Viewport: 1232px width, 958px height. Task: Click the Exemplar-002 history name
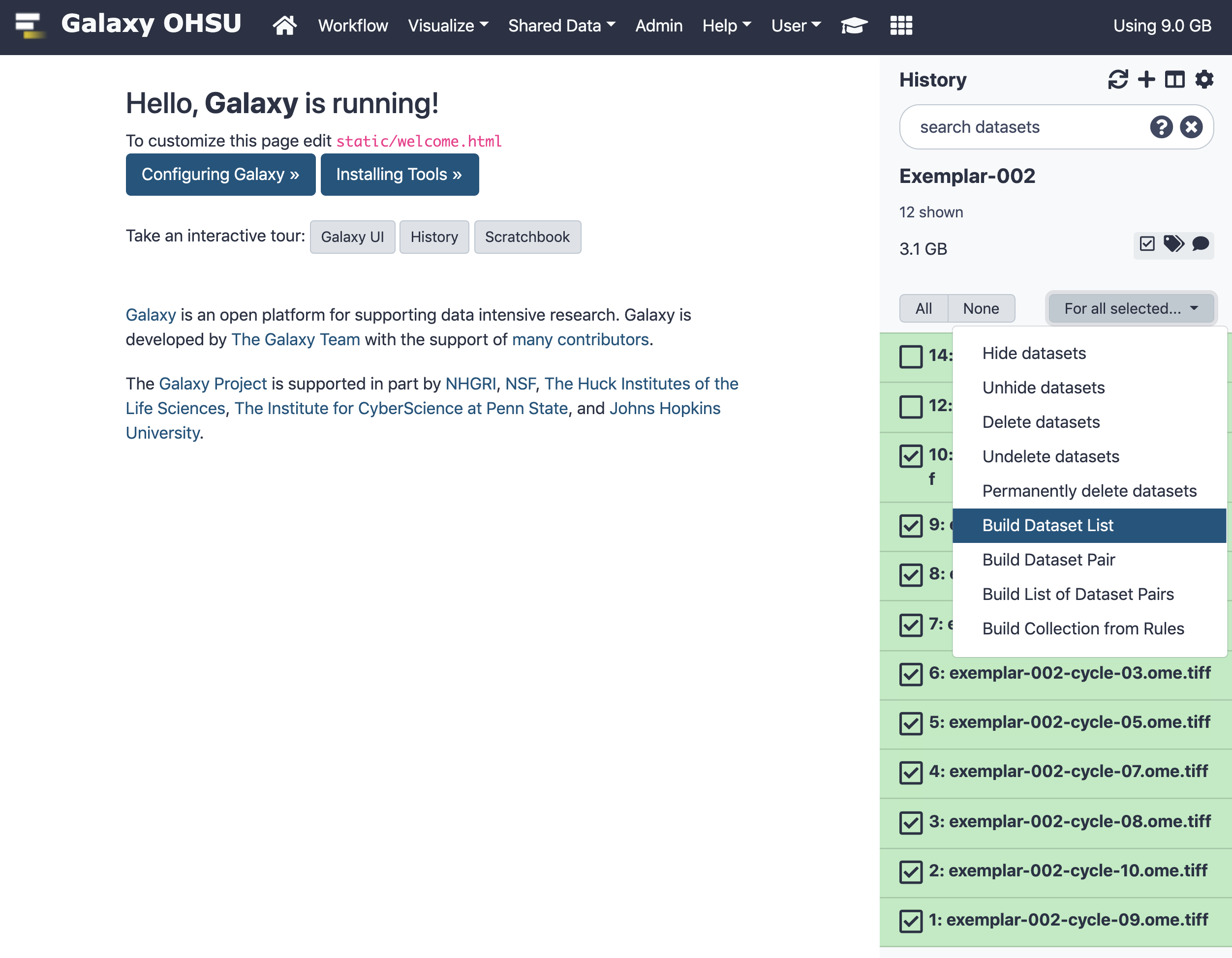pyautogui.click(x=967, y=176)
